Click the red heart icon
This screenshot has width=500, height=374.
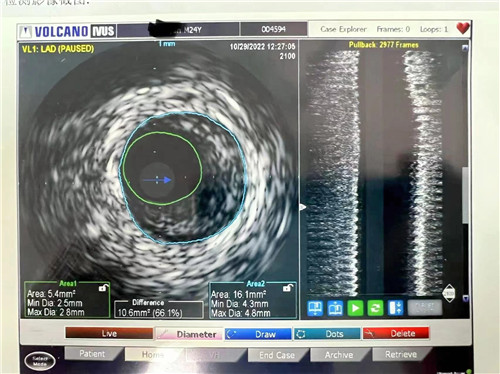(463, 28)
